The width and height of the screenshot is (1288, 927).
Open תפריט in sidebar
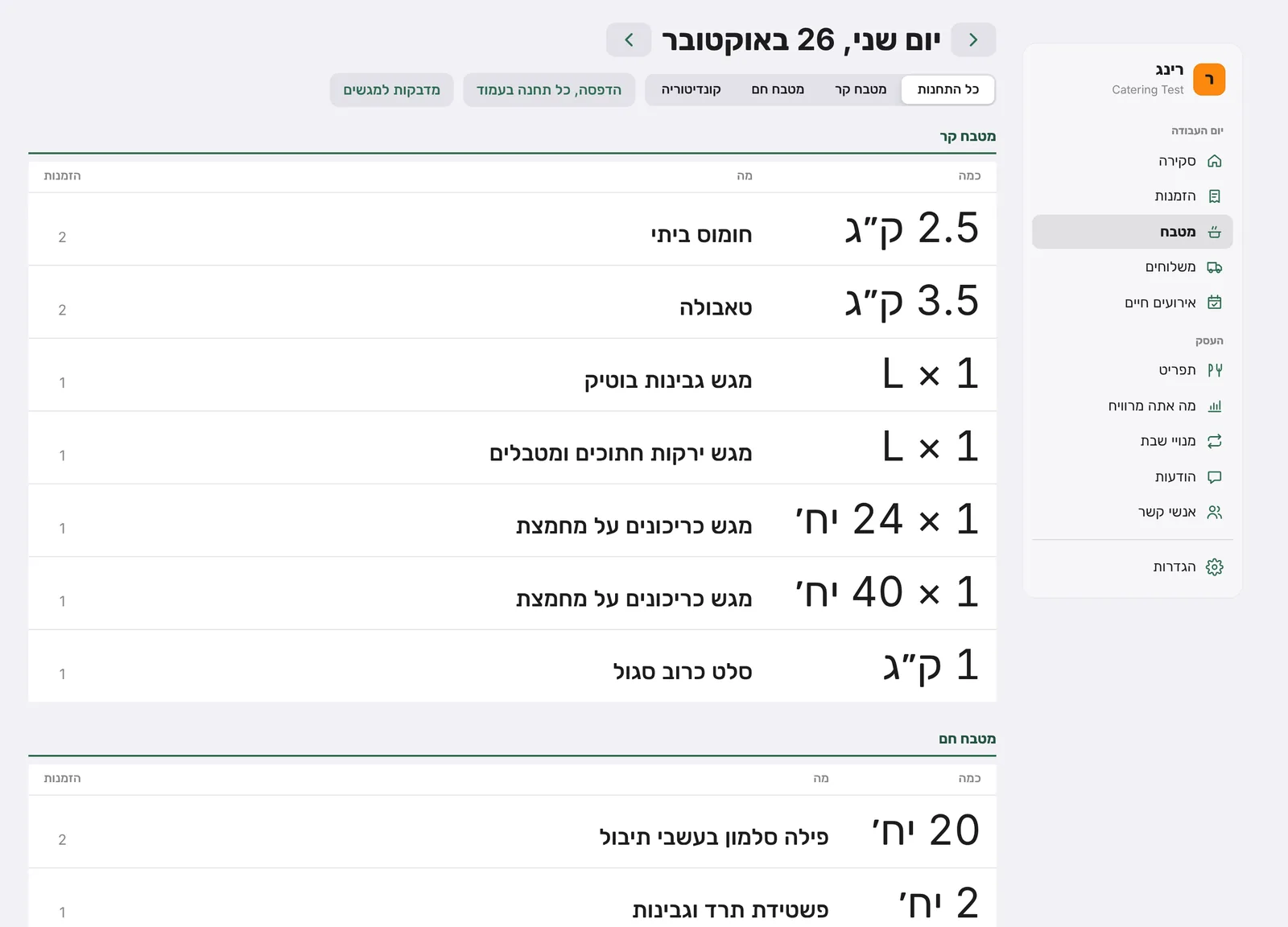pos(1133,370)
